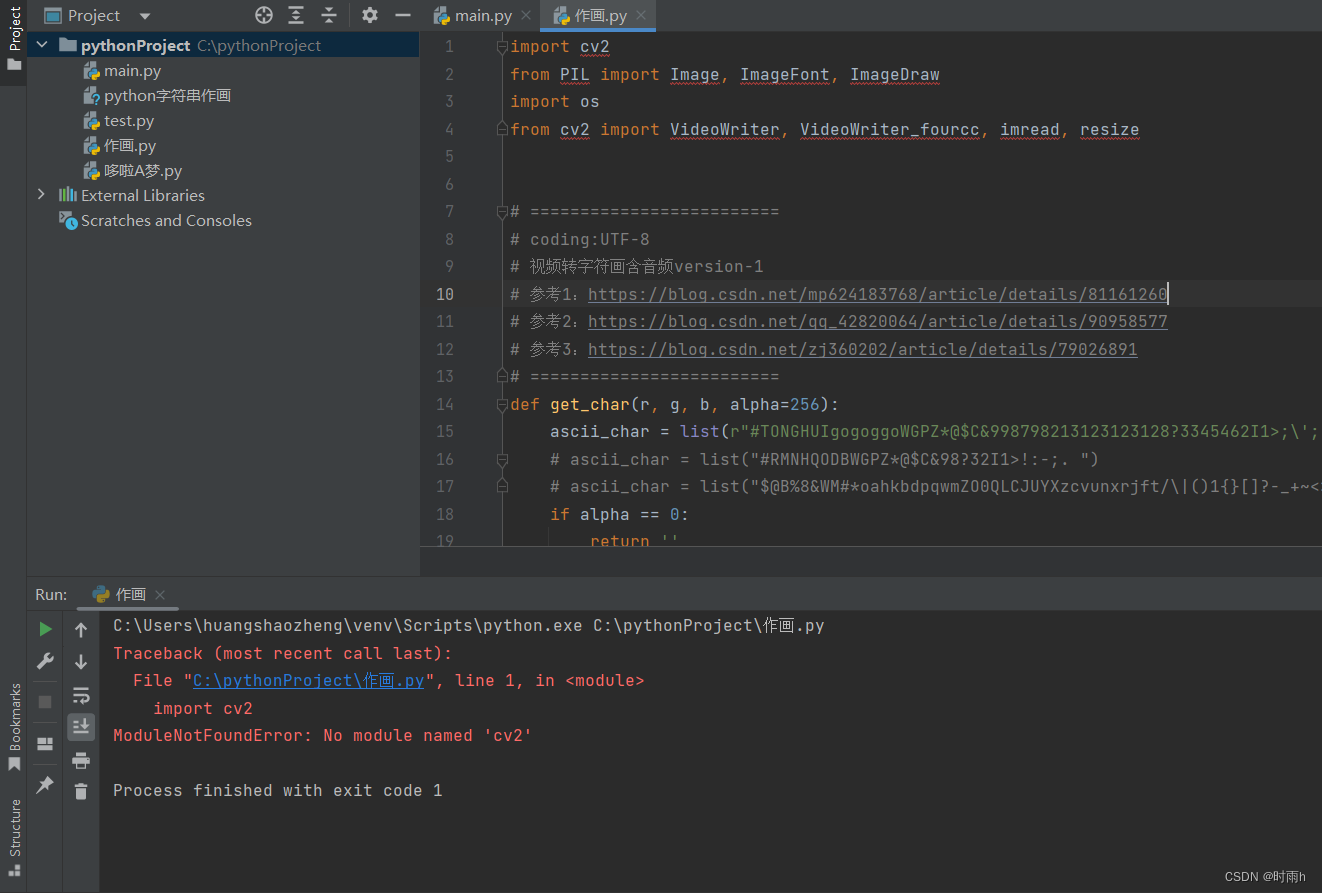Viewport: 1322px width, 893px height.
Task: Fold the import end marker line 4
Action: click(x=502, y=129)
